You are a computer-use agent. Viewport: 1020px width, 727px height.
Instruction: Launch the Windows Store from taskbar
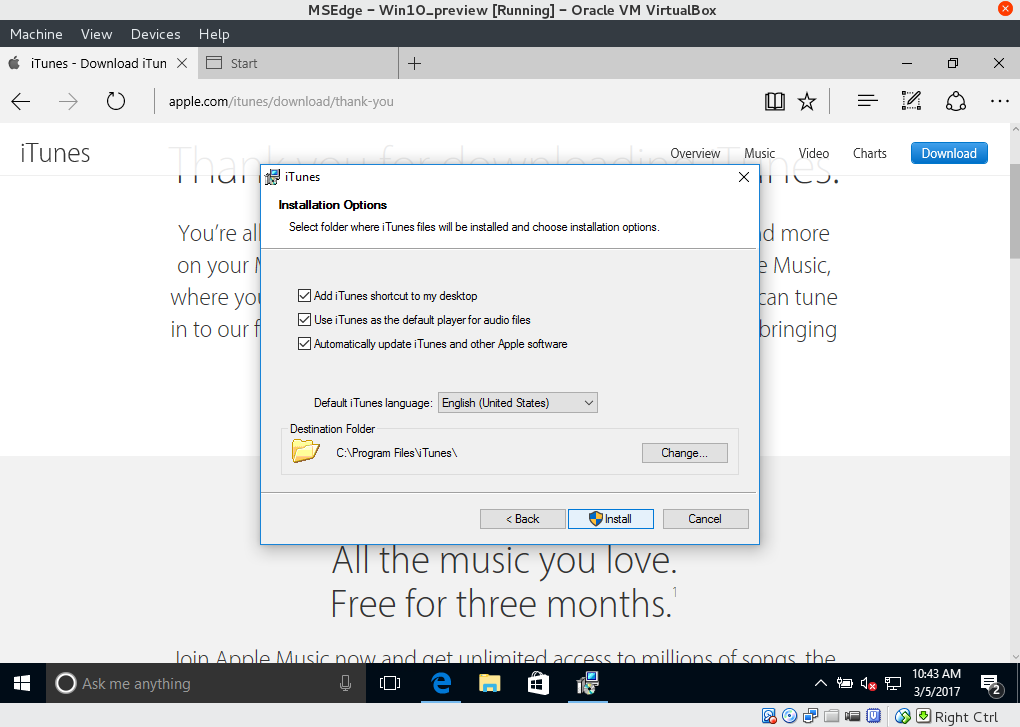pyautogui.click(x=538, y=683)
